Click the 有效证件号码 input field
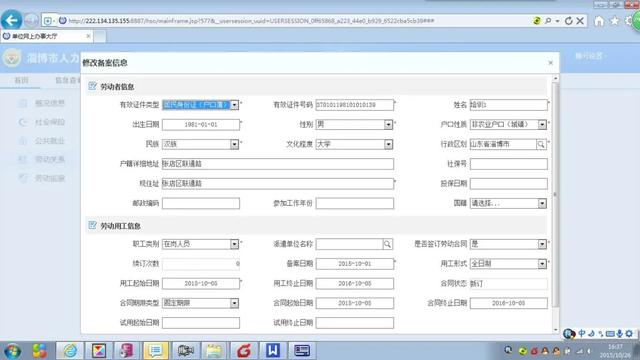 [x=355, y=105]
